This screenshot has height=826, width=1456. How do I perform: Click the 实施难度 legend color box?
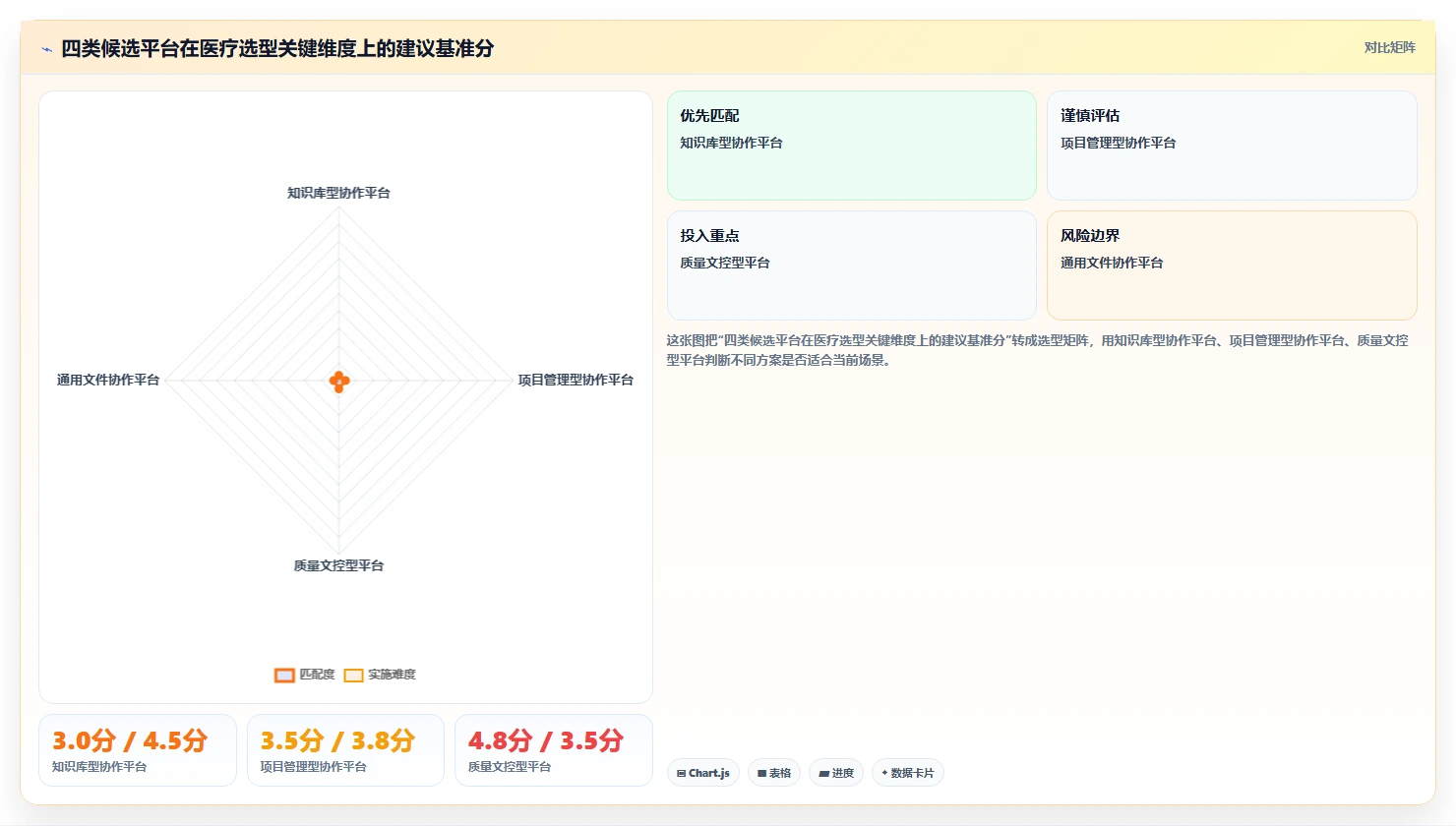pyautogui.click(x=353, y=675)
